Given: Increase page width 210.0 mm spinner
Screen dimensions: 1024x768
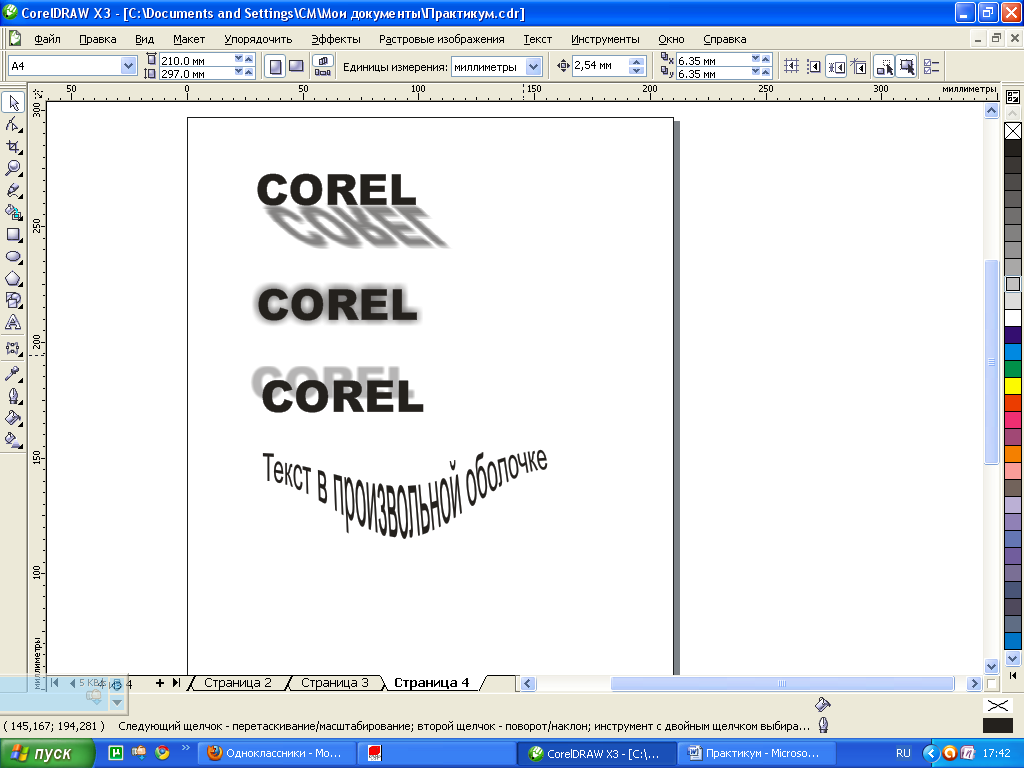Looking at the screenshot, I should [249, 59].
